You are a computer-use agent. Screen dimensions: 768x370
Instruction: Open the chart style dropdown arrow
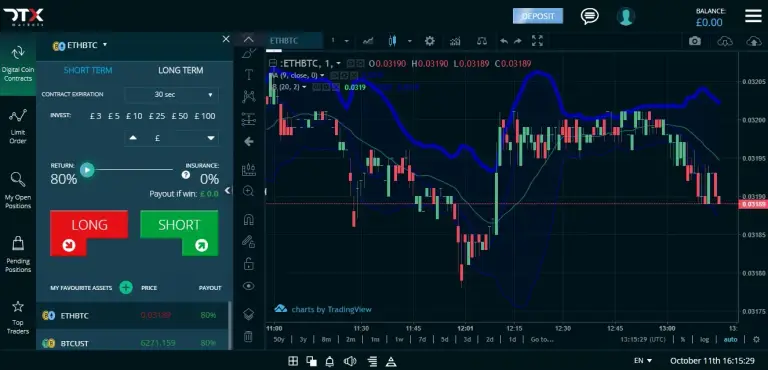tap(409, 41)
